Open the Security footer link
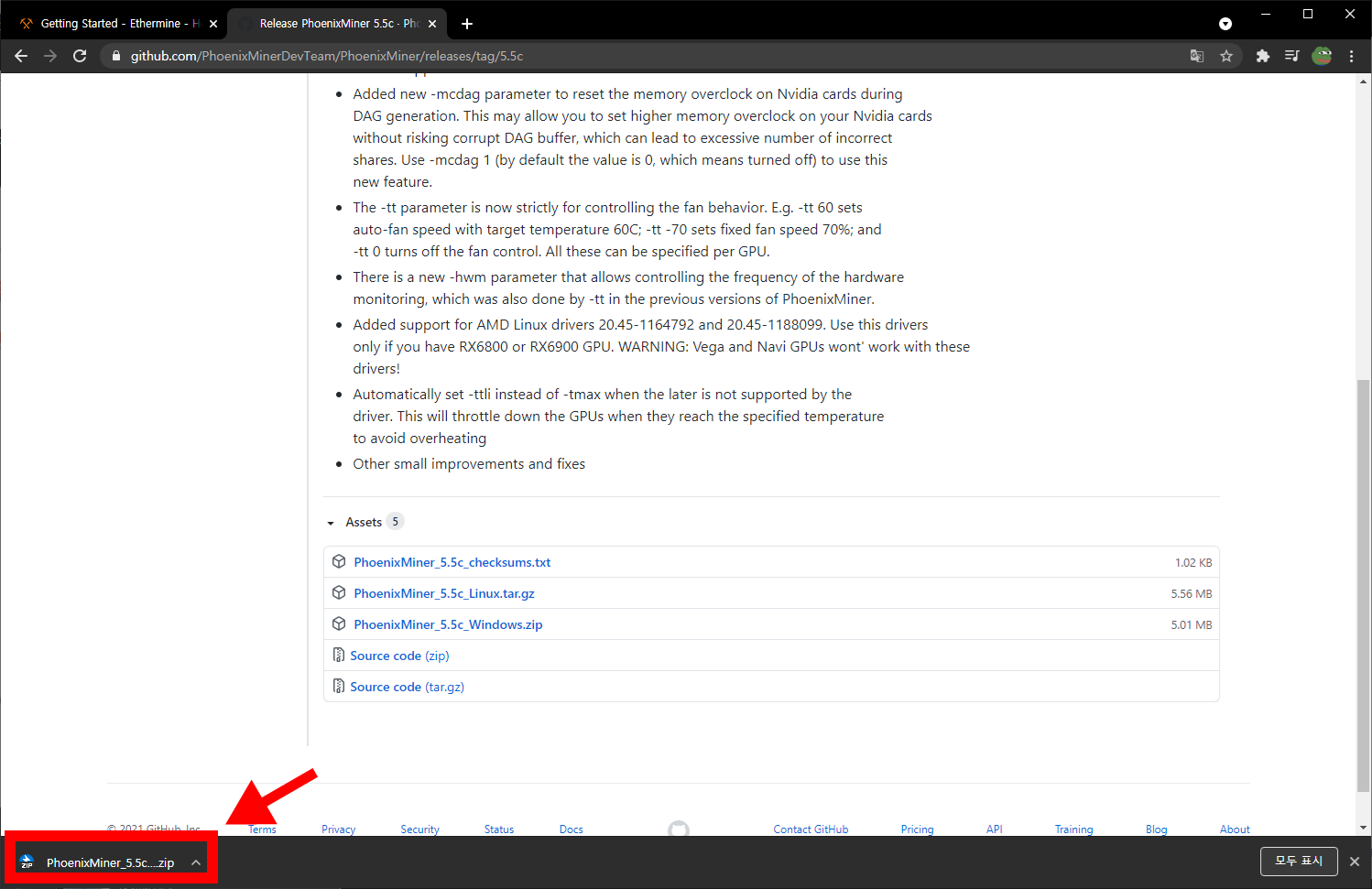This screenshot has width=1372, height=889. 419,829
